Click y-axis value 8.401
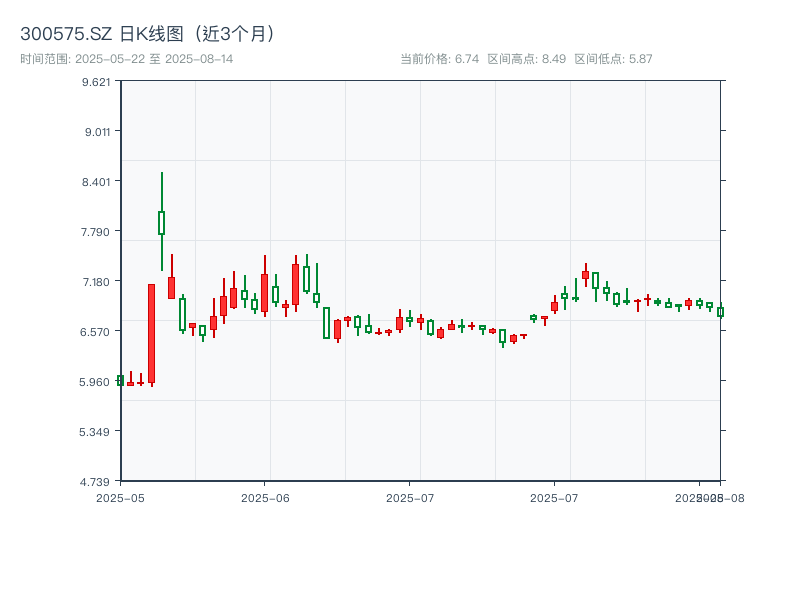800x600 pixels. (96, 182)
